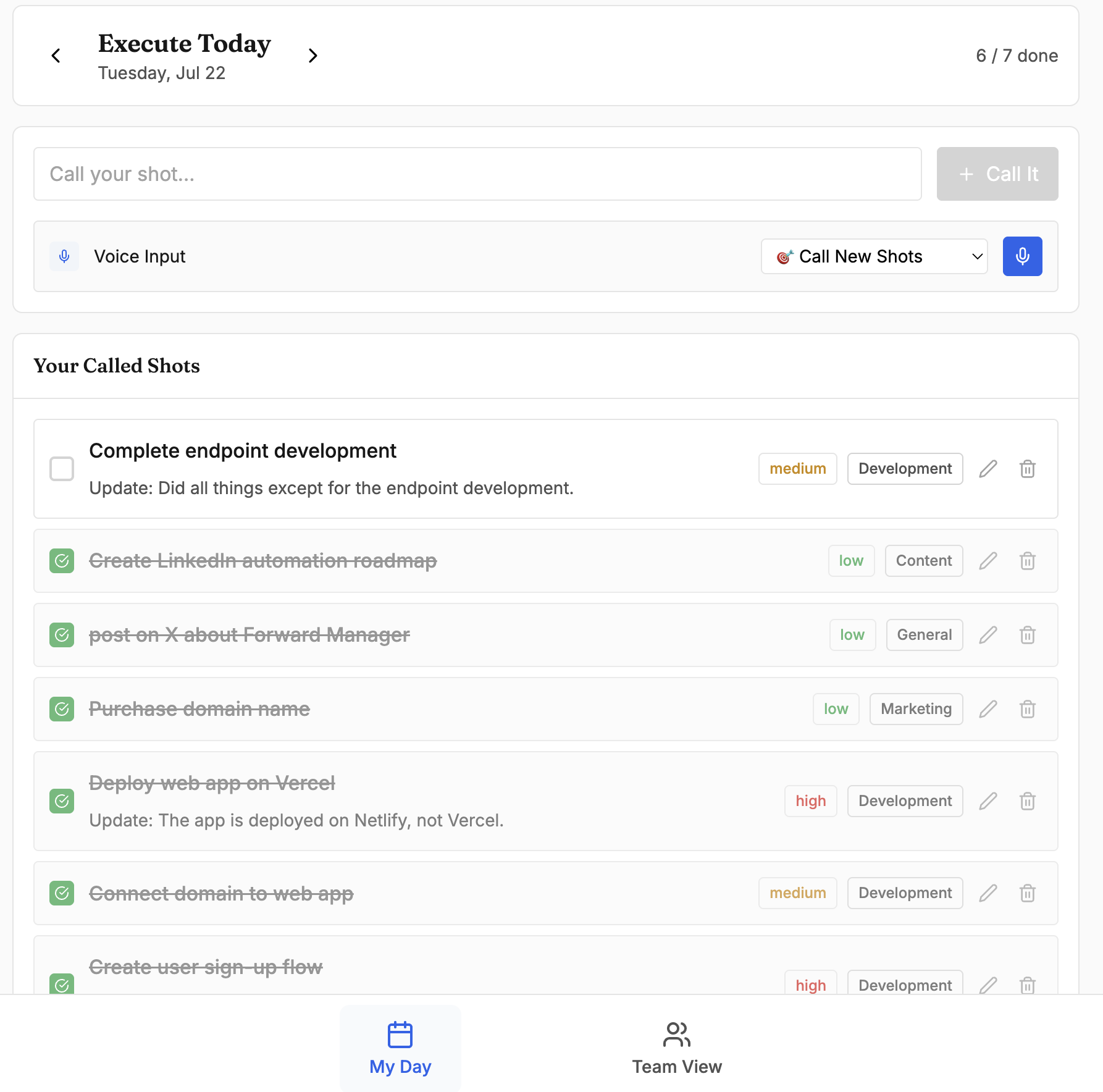Viewport: 1103px width, 1092px height.
Task: Switch to My Day tab
Action: click(400, 1048)
